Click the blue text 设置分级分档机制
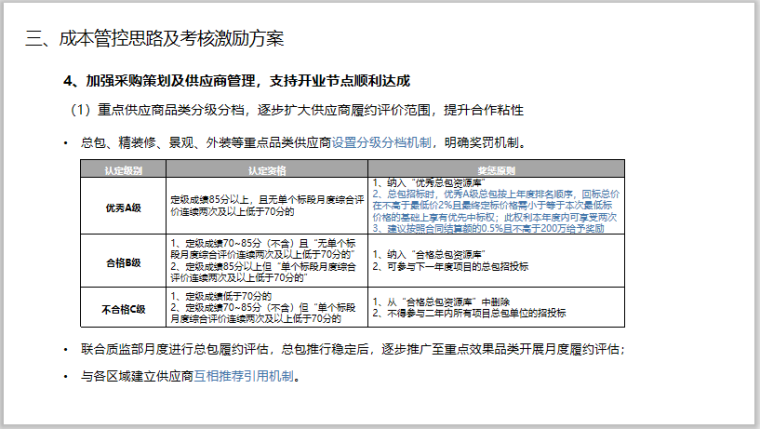The height and width of the screenshot is (429, 760). click(x=382, y=142)
